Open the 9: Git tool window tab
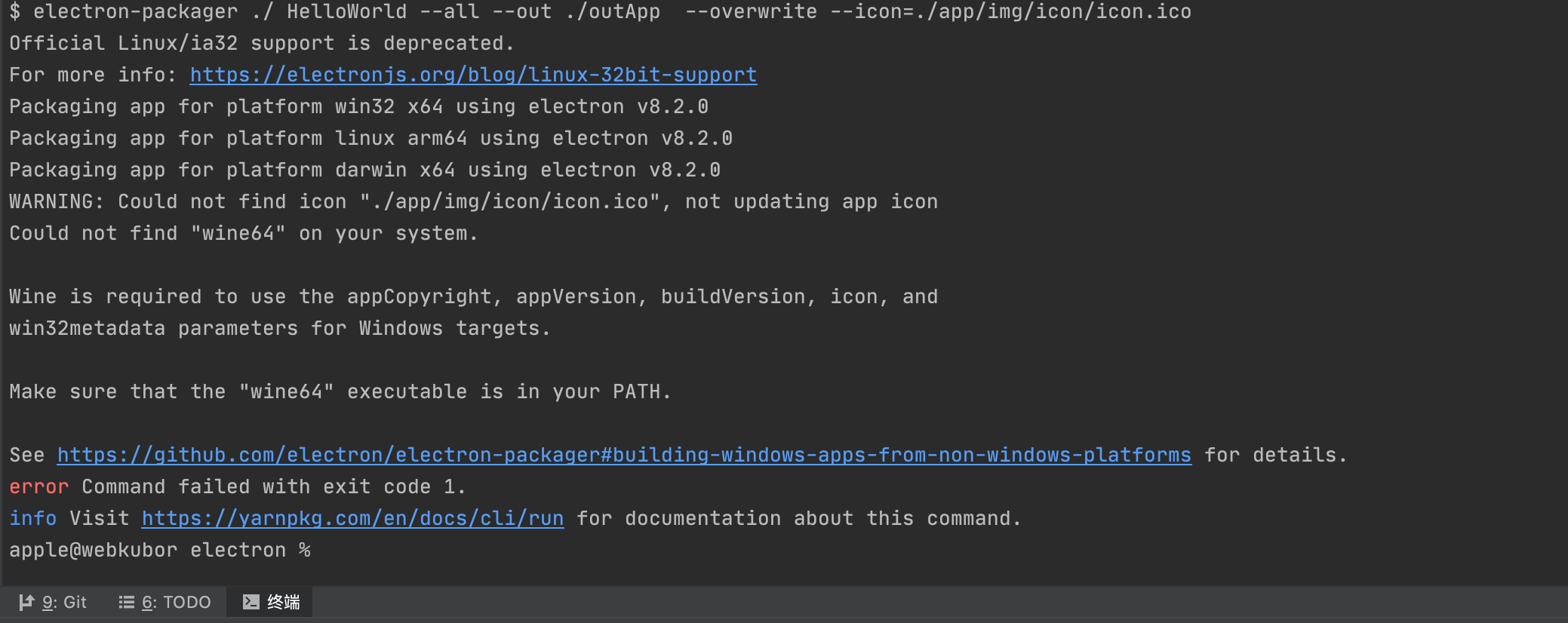Image resolution: width=1568 pixels, height=623 pixels. point(63,602)
